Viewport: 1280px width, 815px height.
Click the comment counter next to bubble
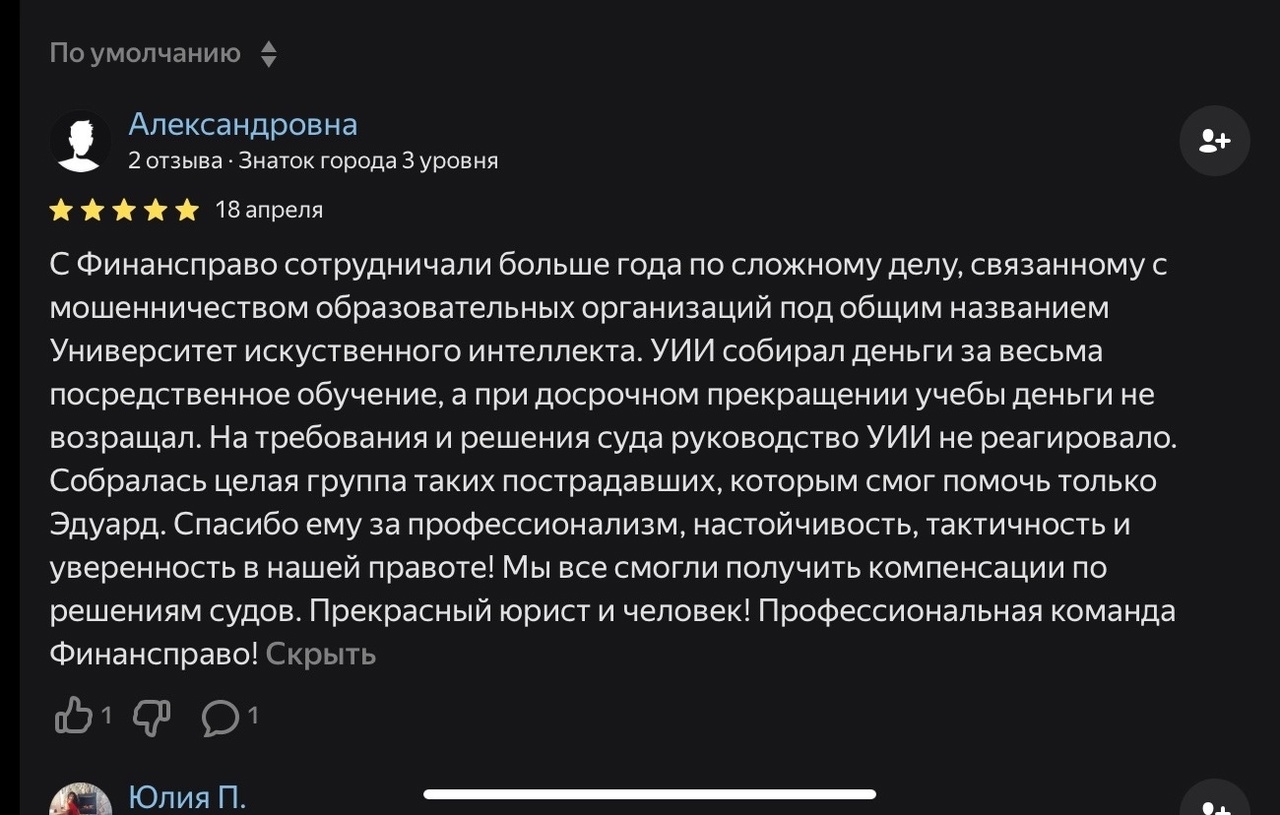(x=253, y=716)
